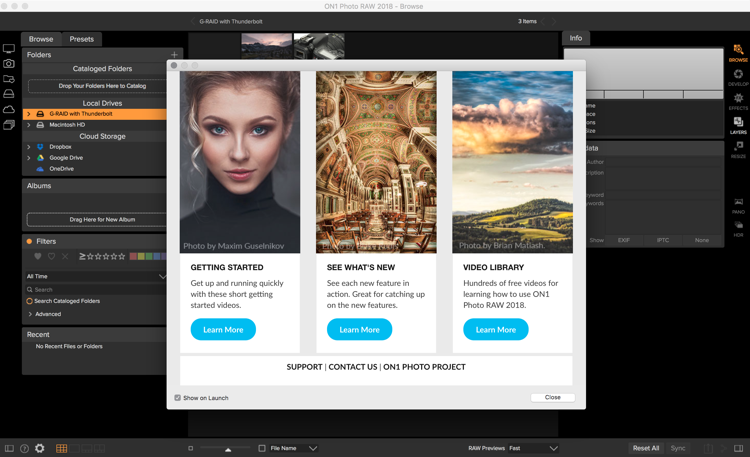Toggle right panel visibility in bottom bar
The width and height of the screenshot is (750, 457).
(739, 448)
